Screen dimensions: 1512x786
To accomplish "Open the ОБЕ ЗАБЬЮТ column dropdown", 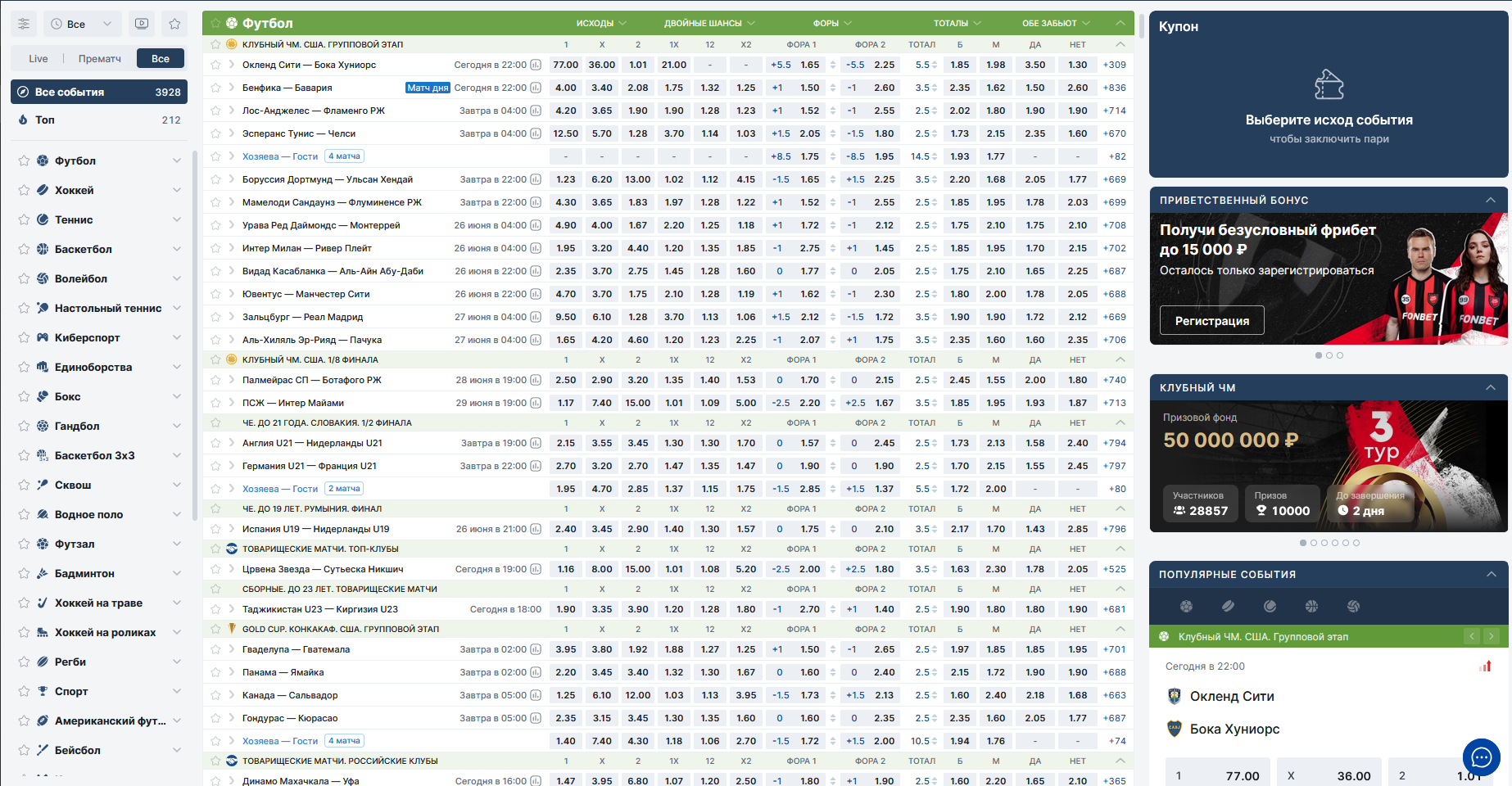I will coord(1056,23).
